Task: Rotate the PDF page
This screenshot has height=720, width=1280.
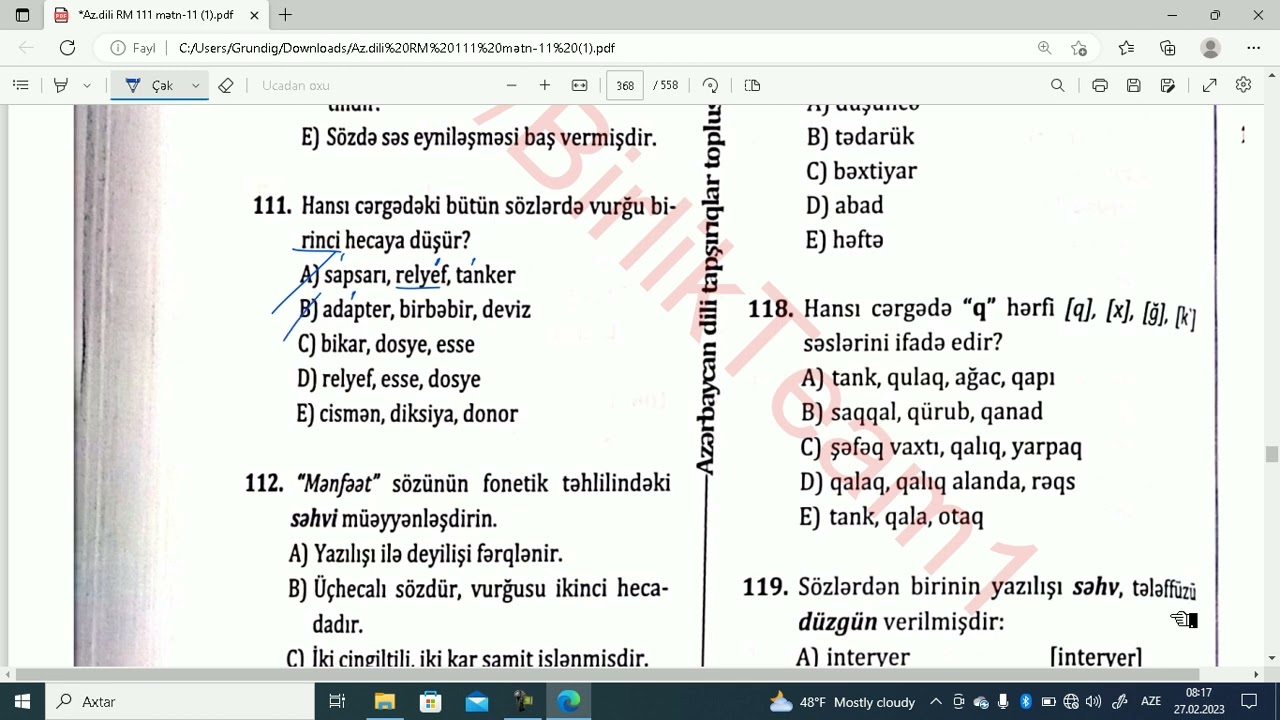Action: (x=710, y=86)
